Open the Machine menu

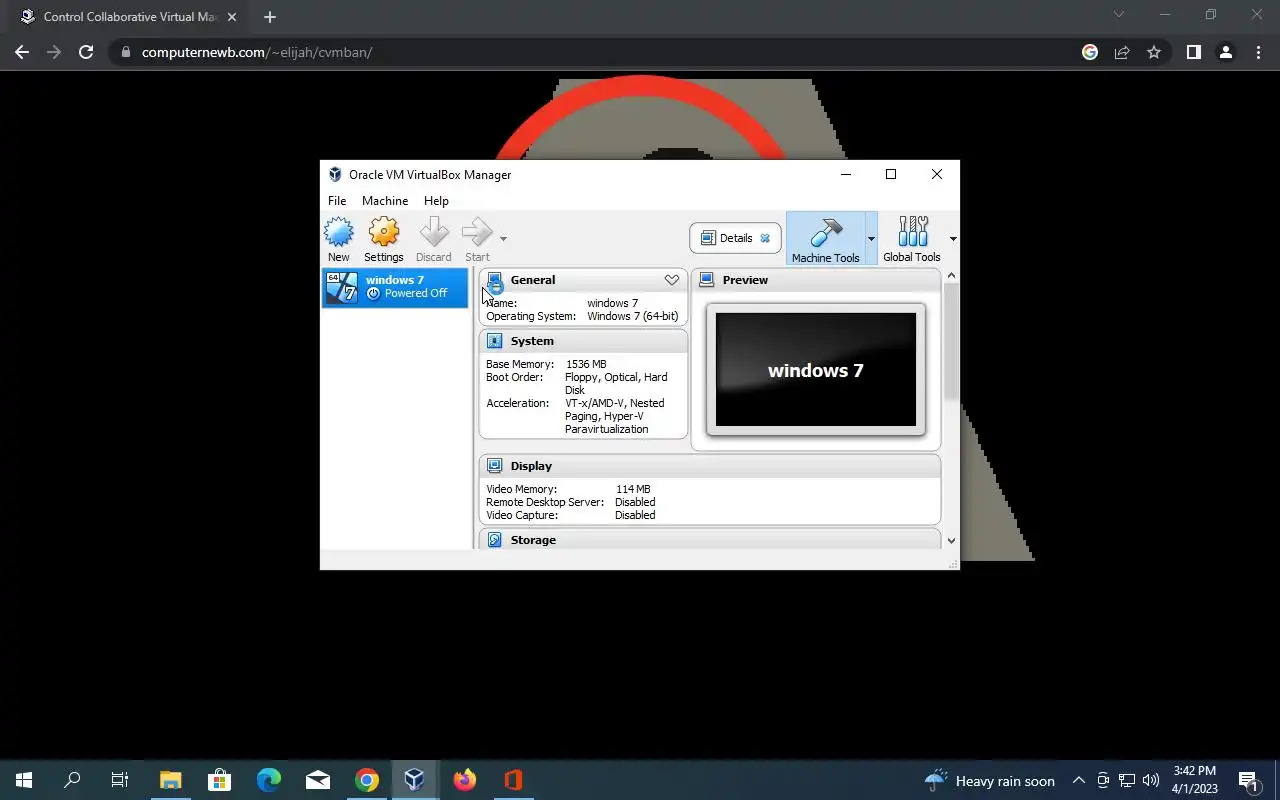385,201
